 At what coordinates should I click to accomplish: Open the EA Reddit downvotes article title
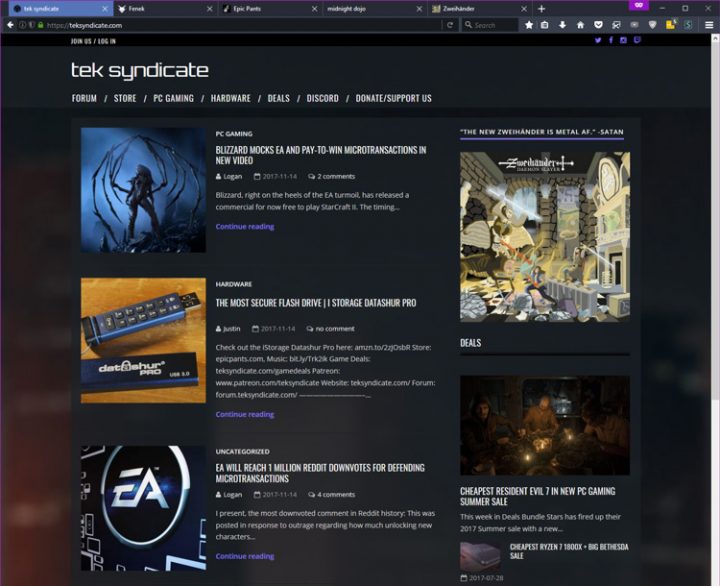pyautogui.click(x=320, y=473)
